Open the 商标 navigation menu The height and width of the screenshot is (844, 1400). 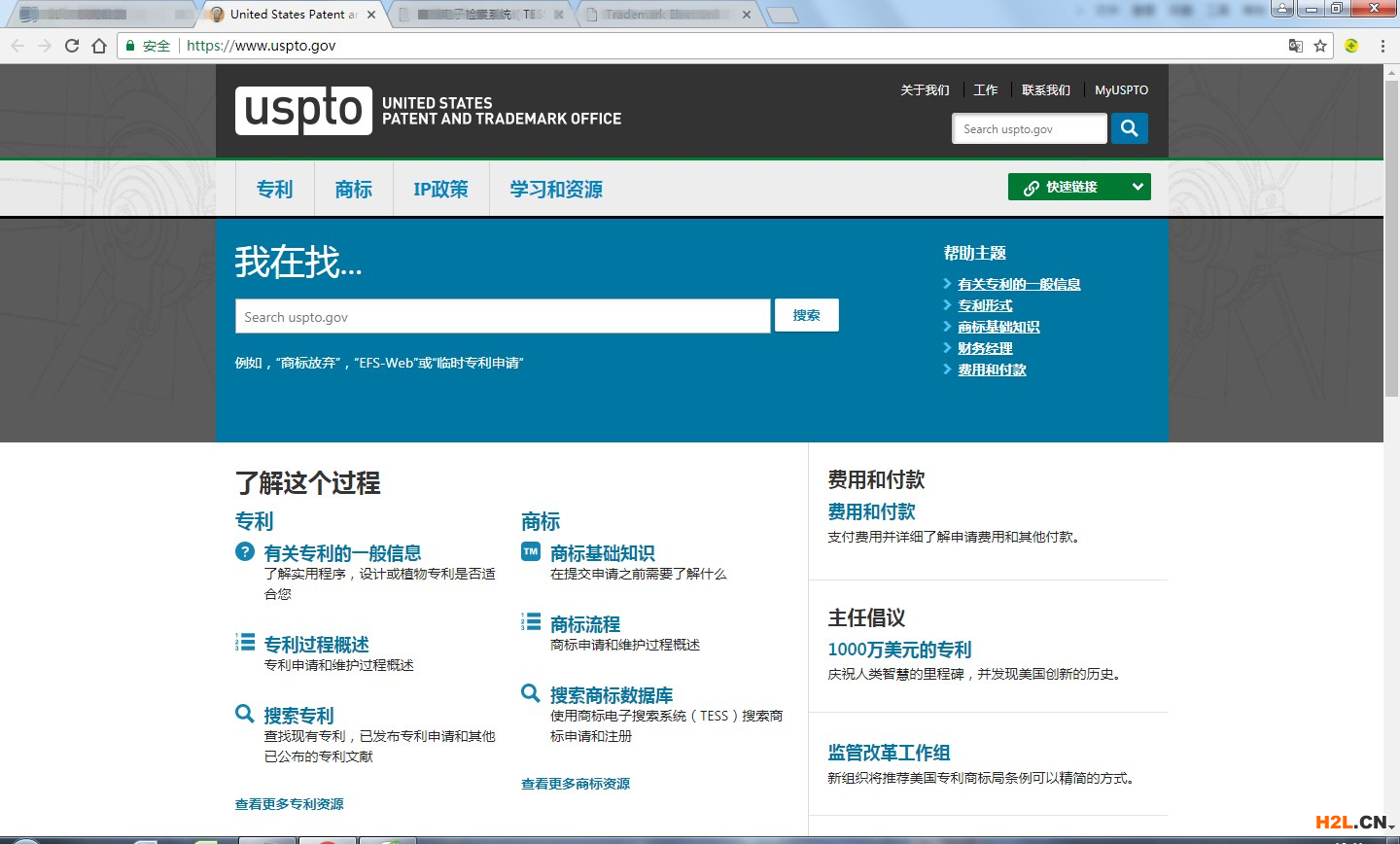pos(353,189)
